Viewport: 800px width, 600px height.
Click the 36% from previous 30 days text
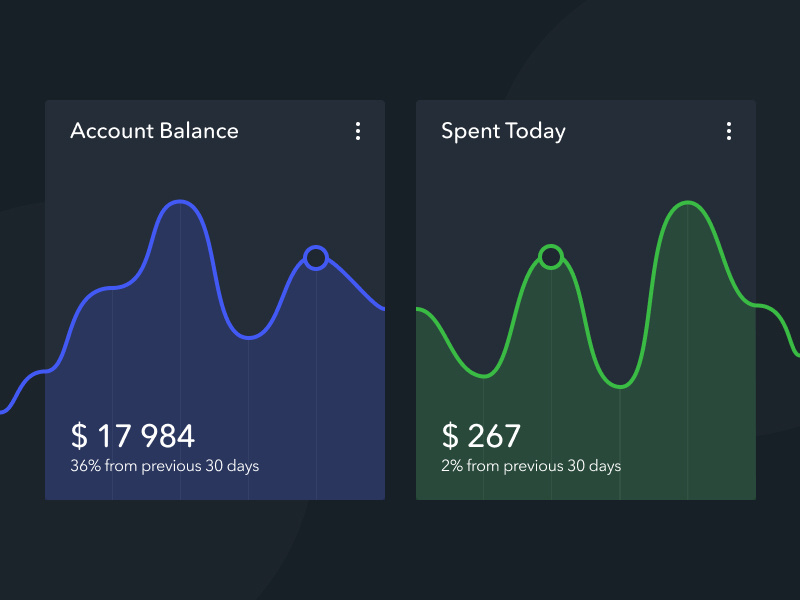pos(164,466)
